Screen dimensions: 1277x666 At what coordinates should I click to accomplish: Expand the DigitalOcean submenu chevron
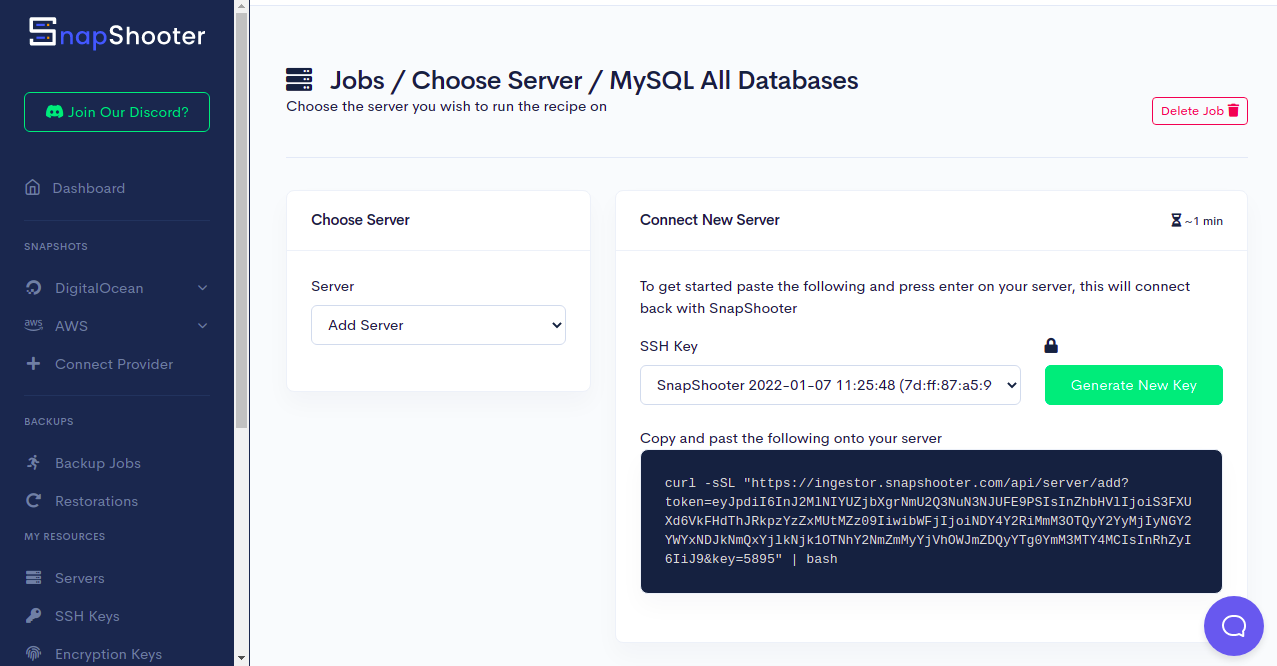[203, 288]
